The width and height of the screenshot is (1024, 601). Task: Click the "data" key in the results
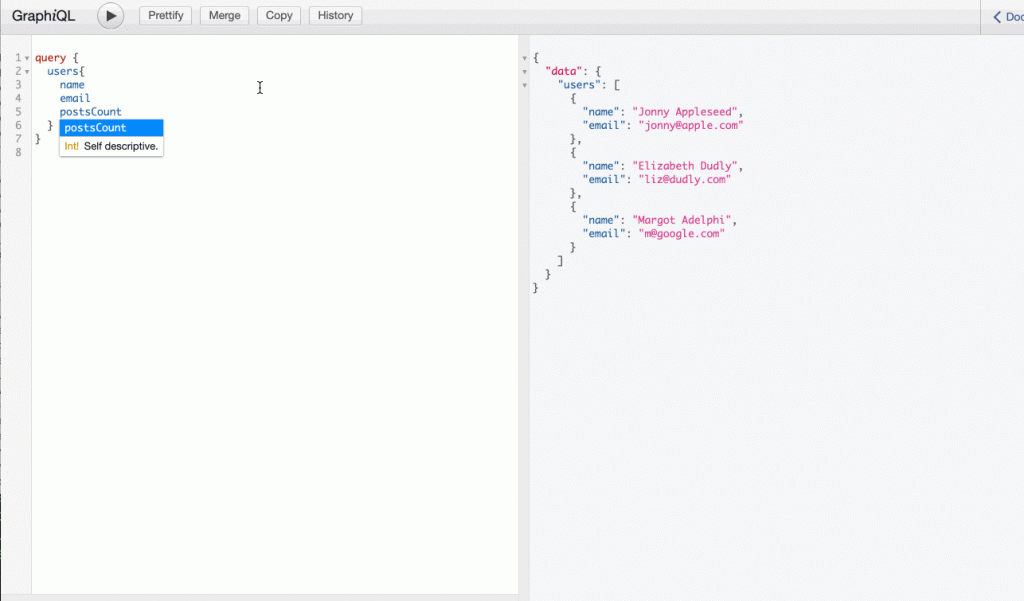[x=564, y=71]
